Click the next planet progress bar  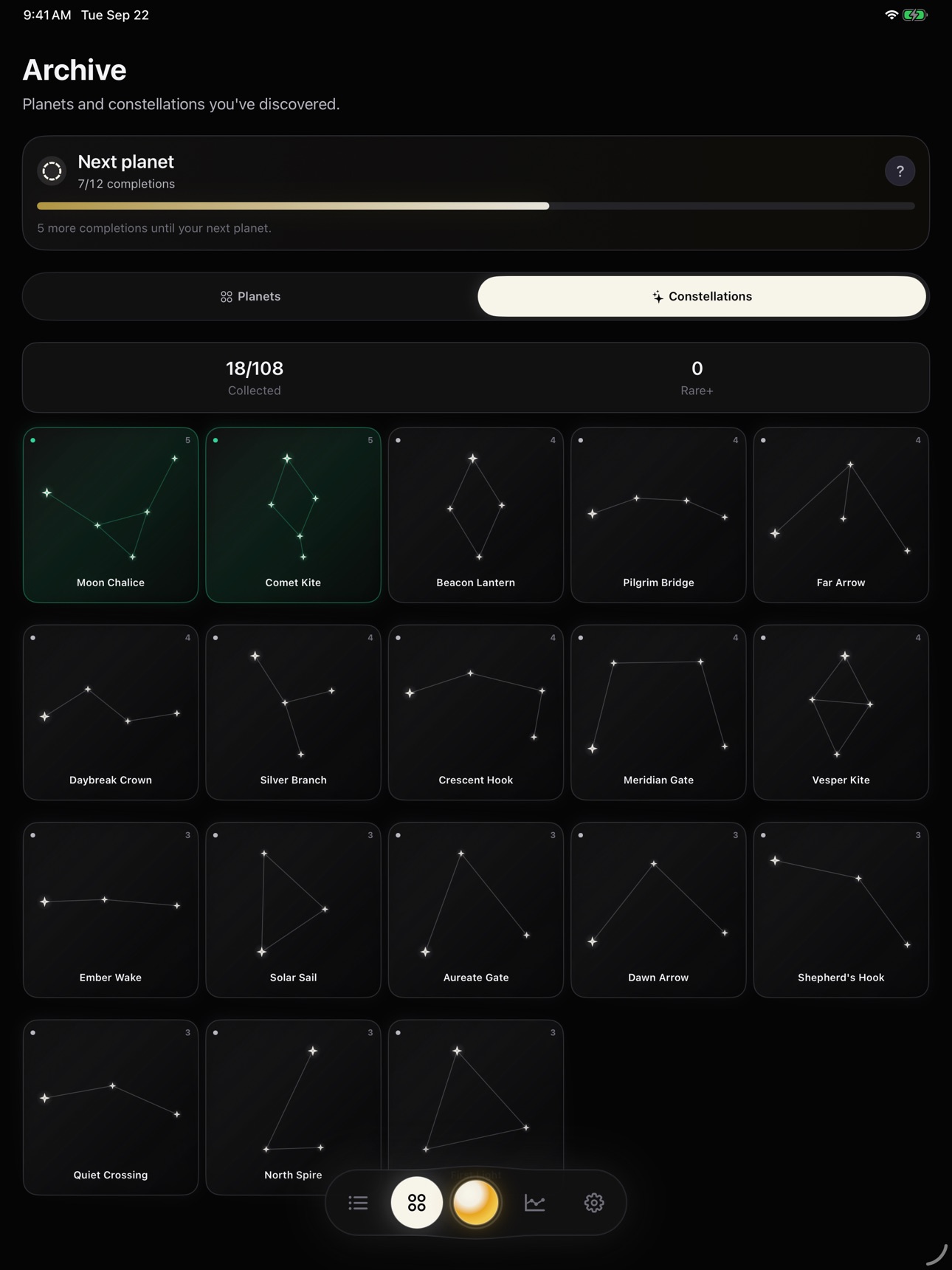click(476, 206)
